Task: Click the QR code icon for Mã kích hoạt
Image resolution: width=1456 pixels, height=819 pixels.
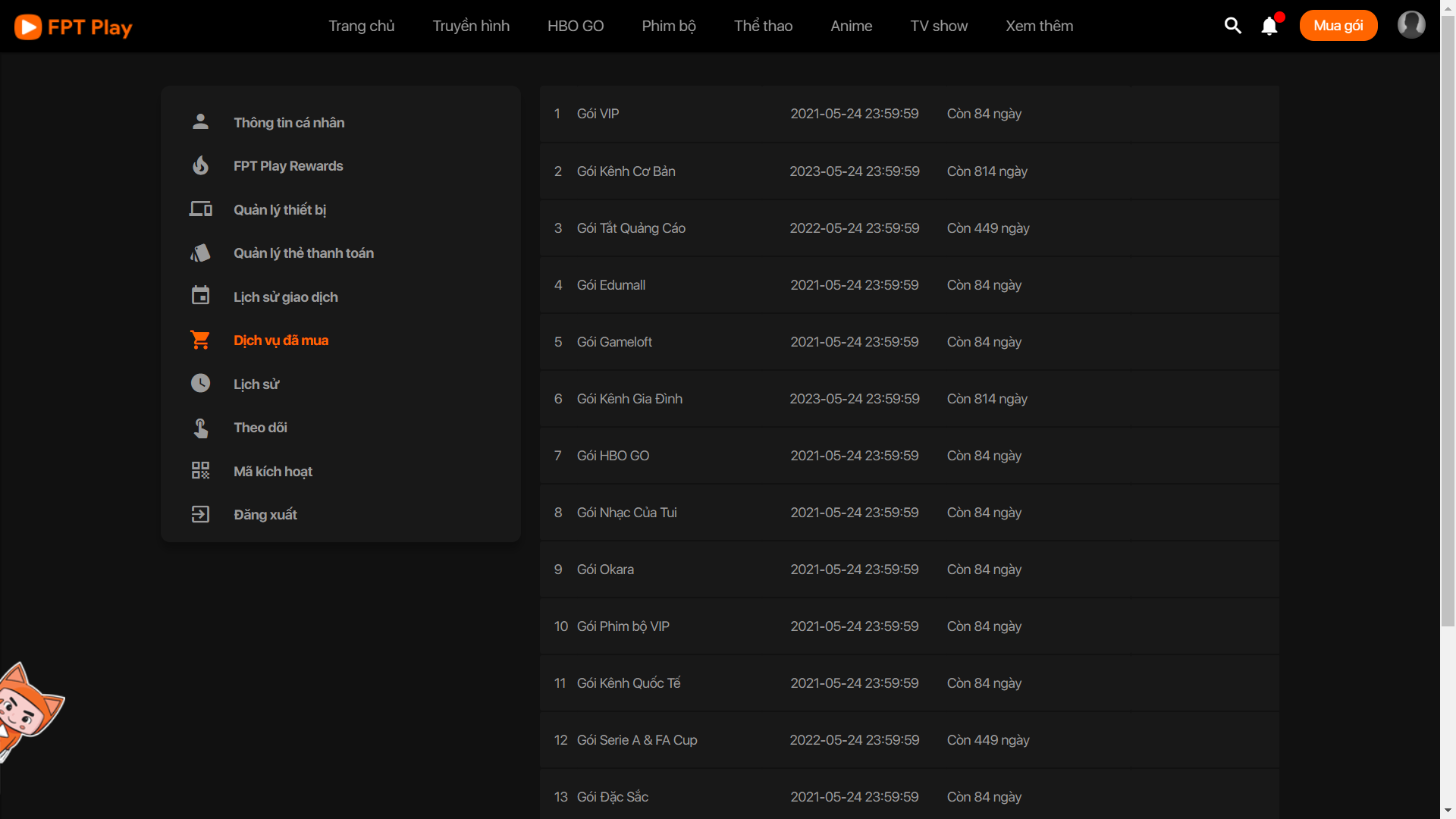Action: coord(200,471)
